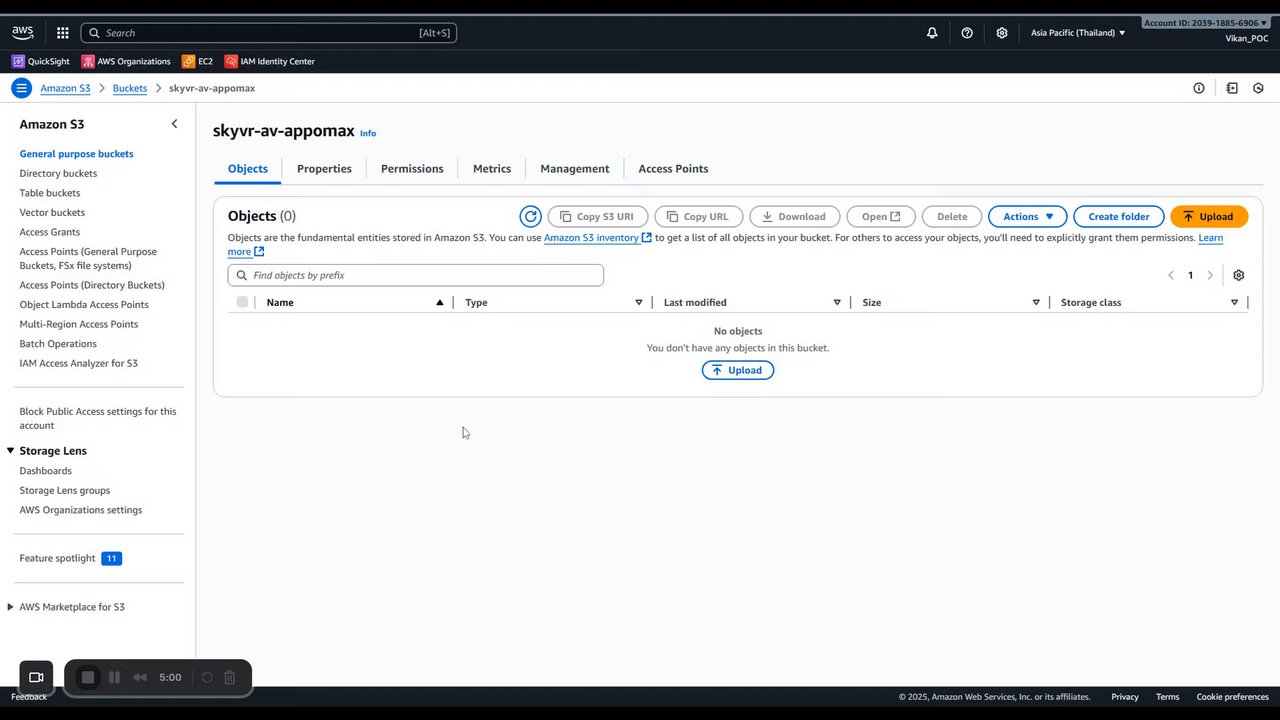
Task: Pause the screen recording
Action: click(114, 677)
